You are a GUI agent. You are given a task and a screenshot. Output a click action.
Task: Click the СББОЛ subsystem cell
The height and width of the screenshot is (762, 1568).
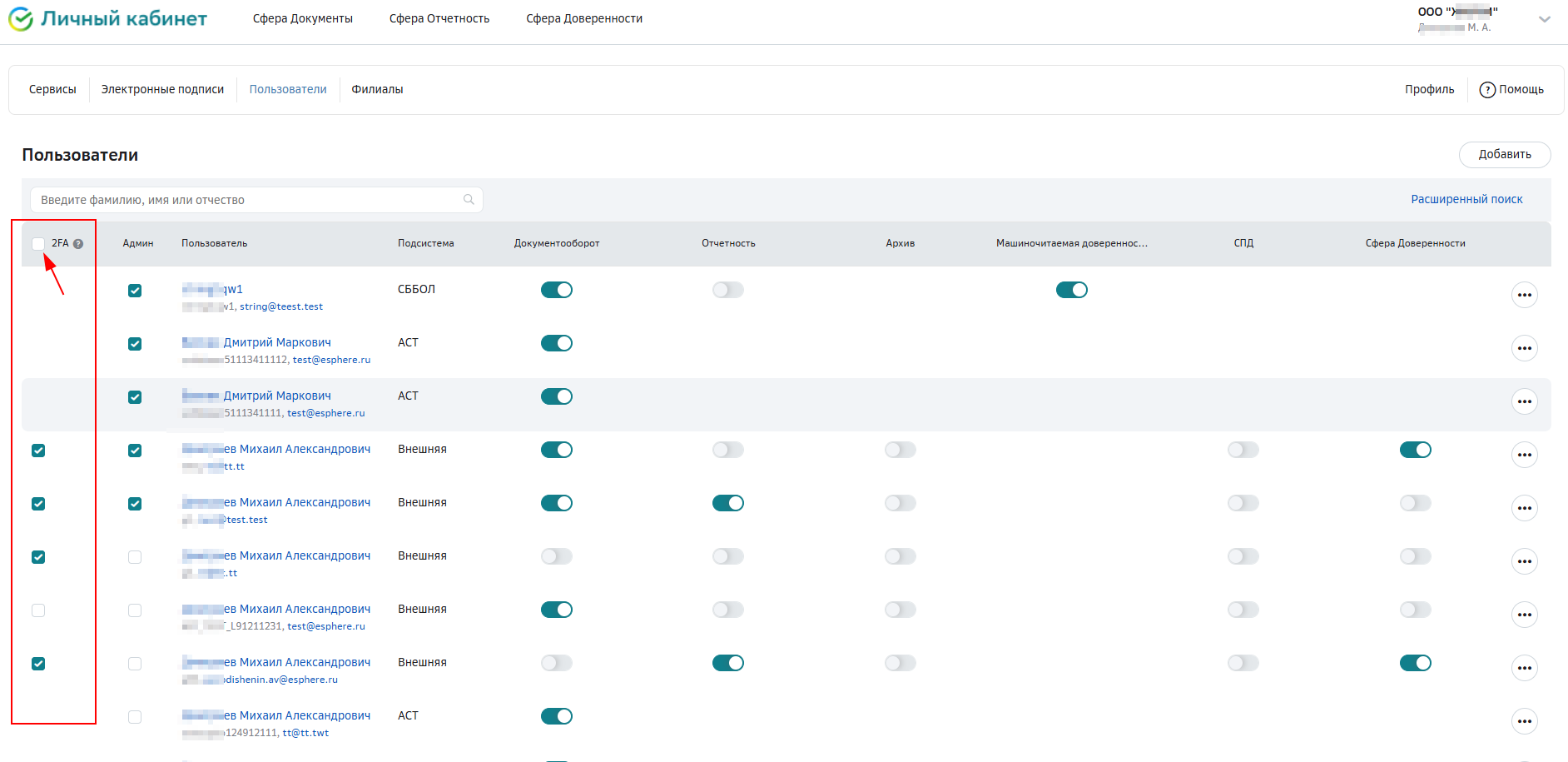coord(416,289)
